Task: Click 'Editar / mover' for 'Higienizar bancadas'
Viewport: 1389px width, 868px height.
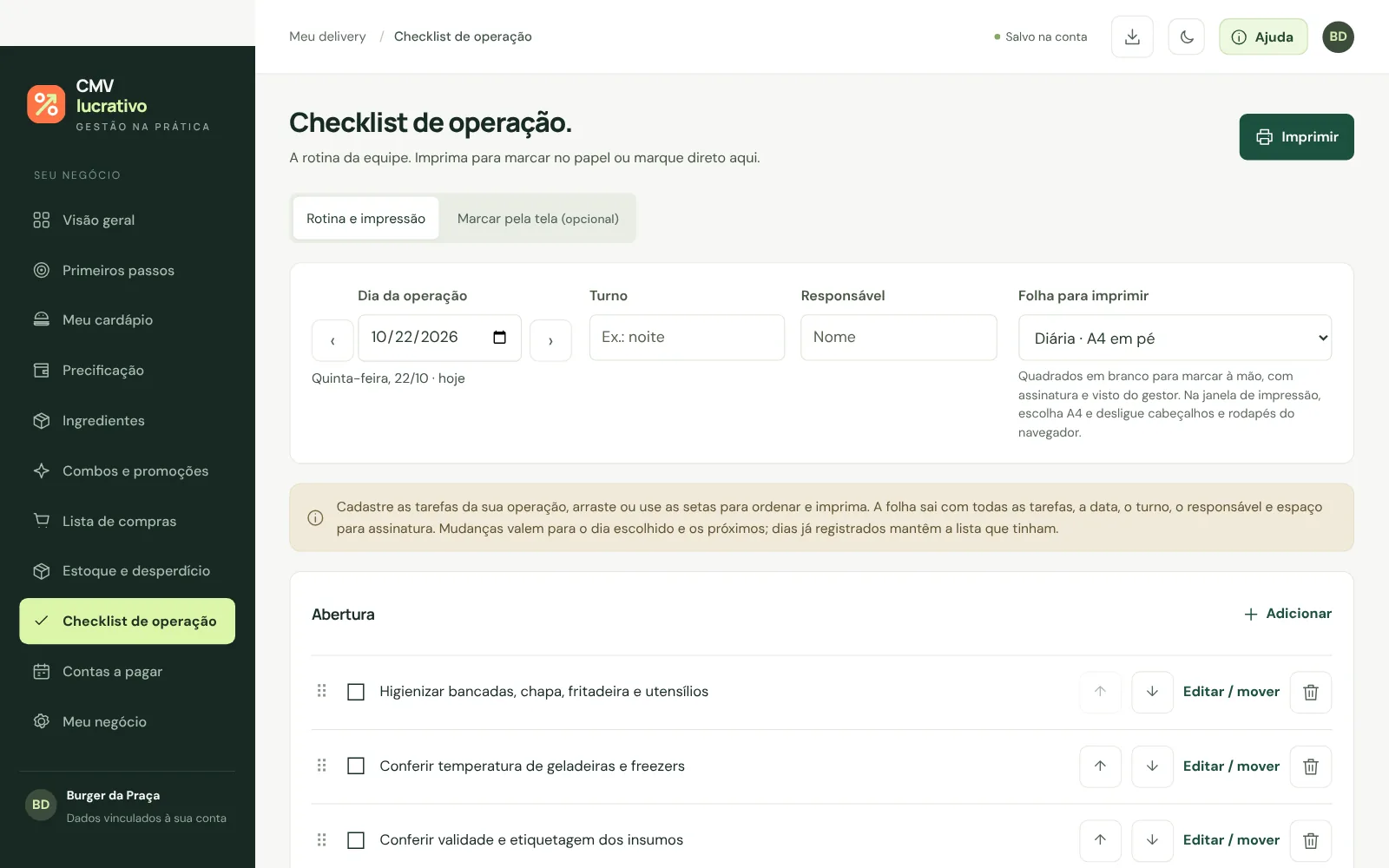Action: (1231, 692)
